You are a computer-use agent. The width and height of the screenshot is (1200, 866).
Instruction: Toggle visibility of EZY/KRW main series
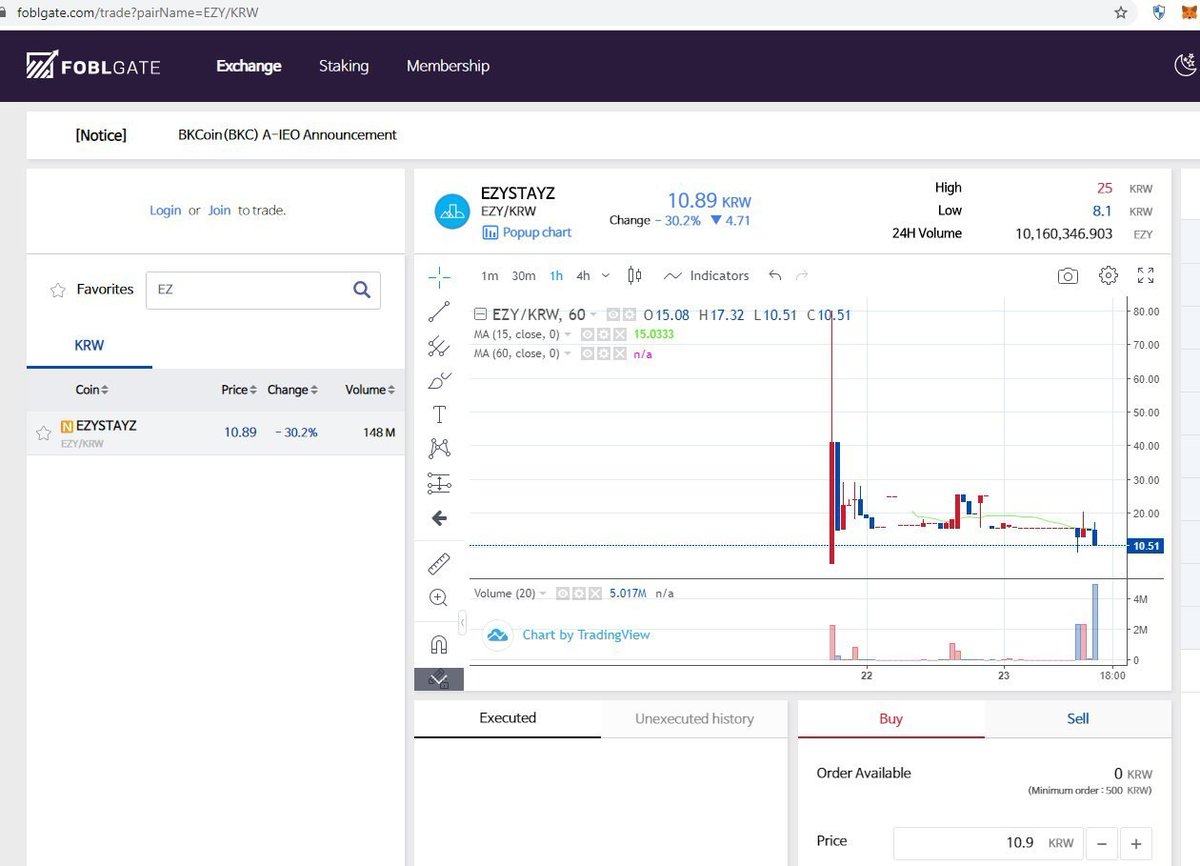613,314
